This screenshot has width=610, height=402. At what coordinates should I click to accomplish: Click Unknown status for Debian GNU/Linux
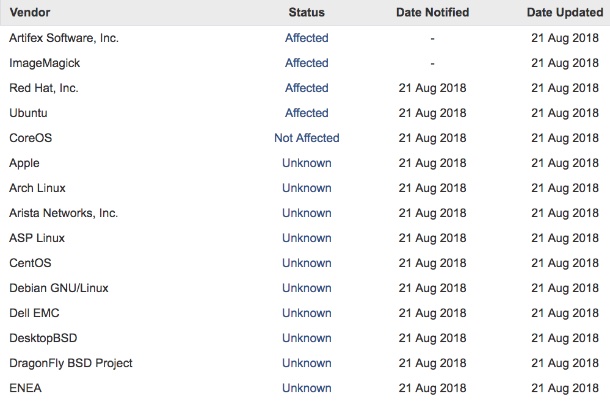307,288
